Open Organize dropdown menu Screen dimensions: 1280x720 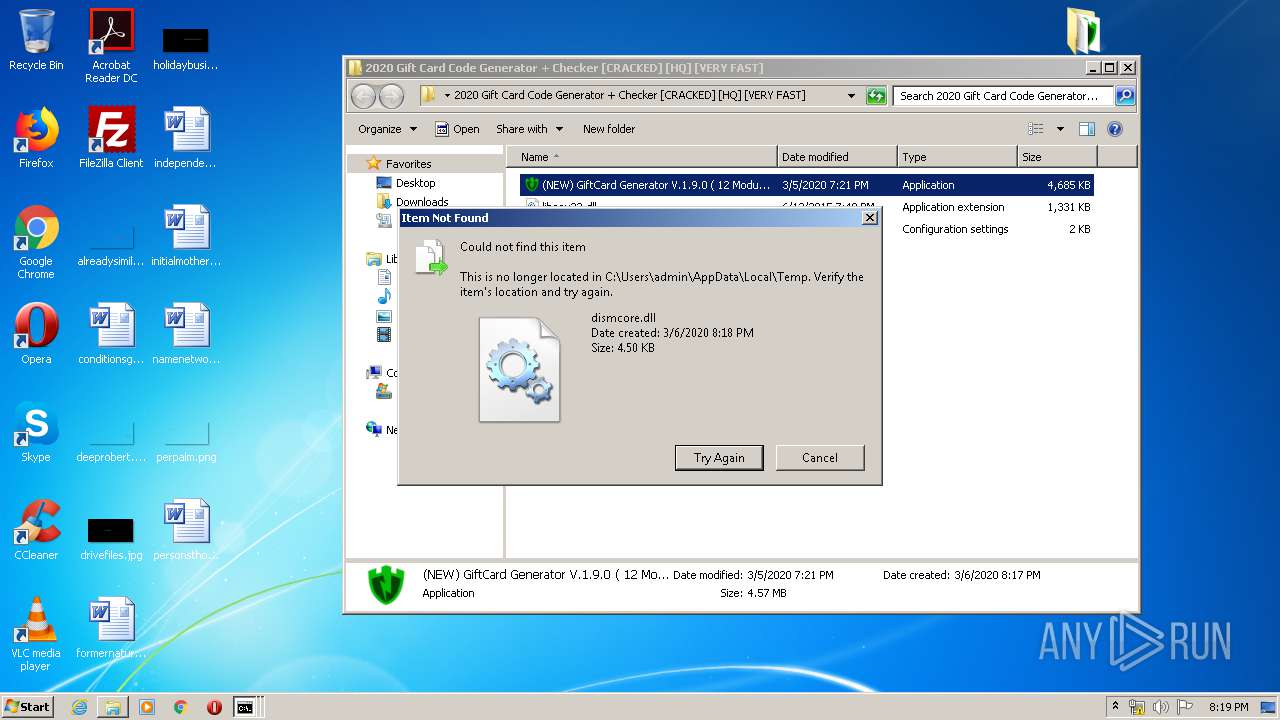387,129
